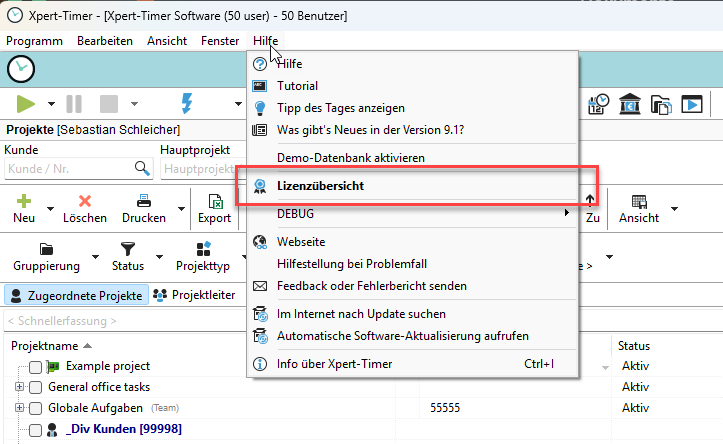Screen dimensions: 723x444
Task: Open the bank building icon in toolbar
Action: pos(631,104)
